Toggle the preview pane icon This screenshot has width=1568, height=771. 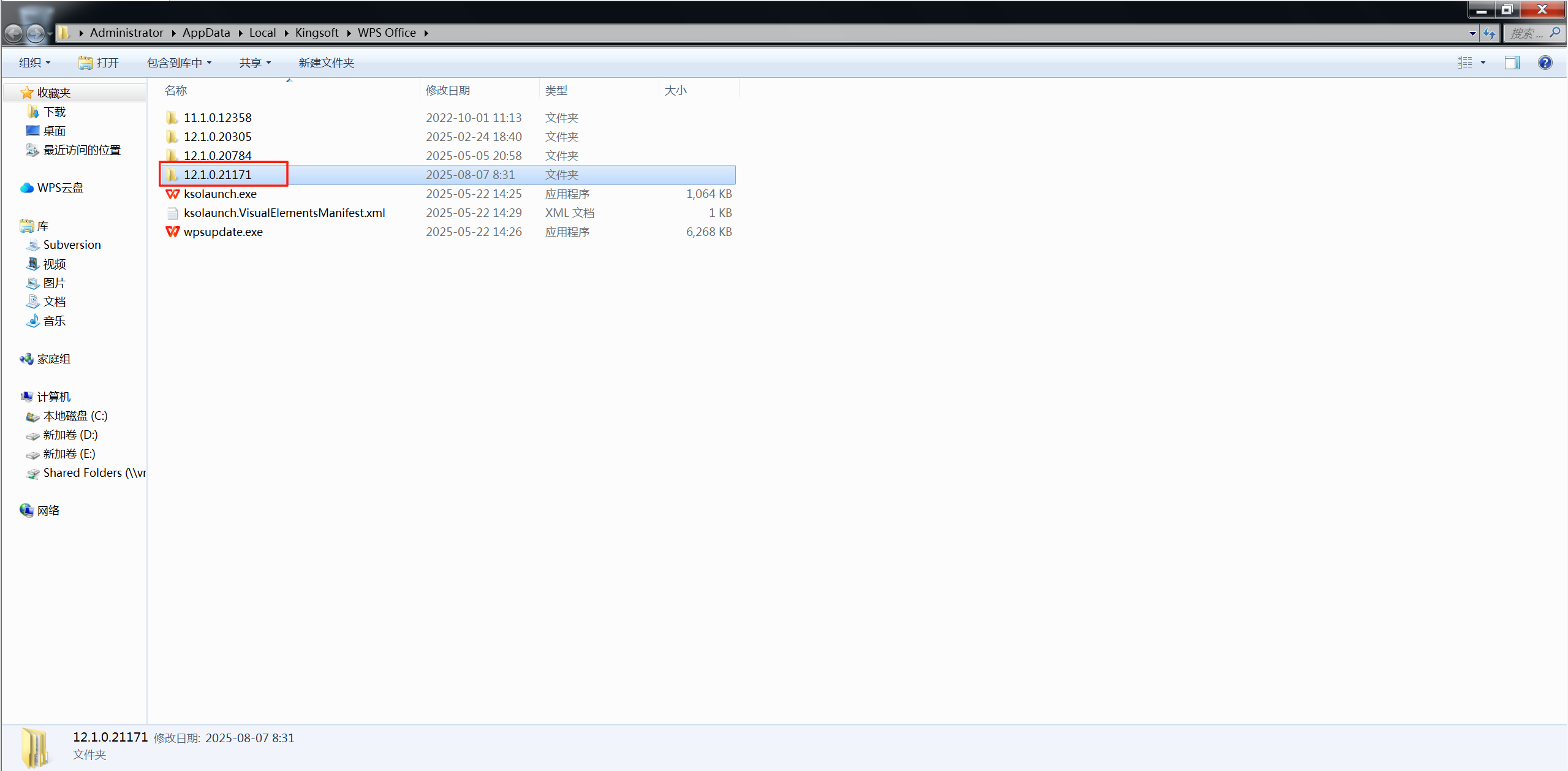click(1512, 63)
